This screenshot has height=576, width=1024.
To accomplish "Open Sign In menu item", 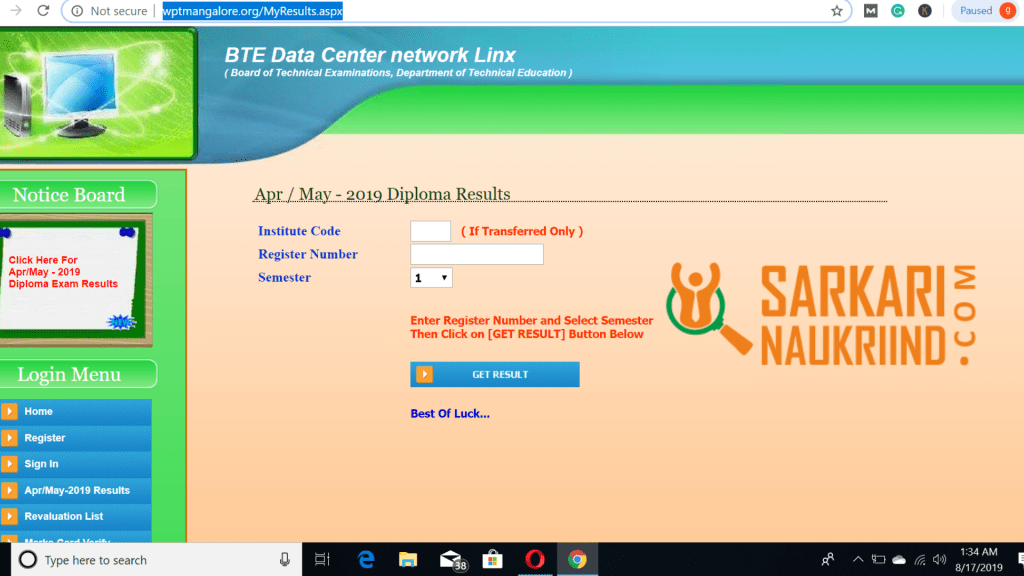I will (x=76, y=464).
